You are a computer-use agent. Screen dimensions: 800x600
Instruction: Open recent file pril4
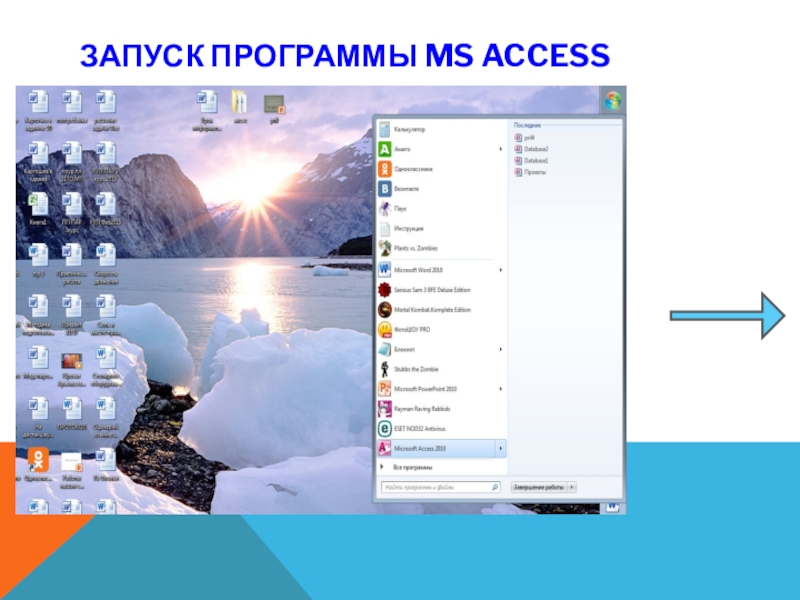click(x=525, y=138)
